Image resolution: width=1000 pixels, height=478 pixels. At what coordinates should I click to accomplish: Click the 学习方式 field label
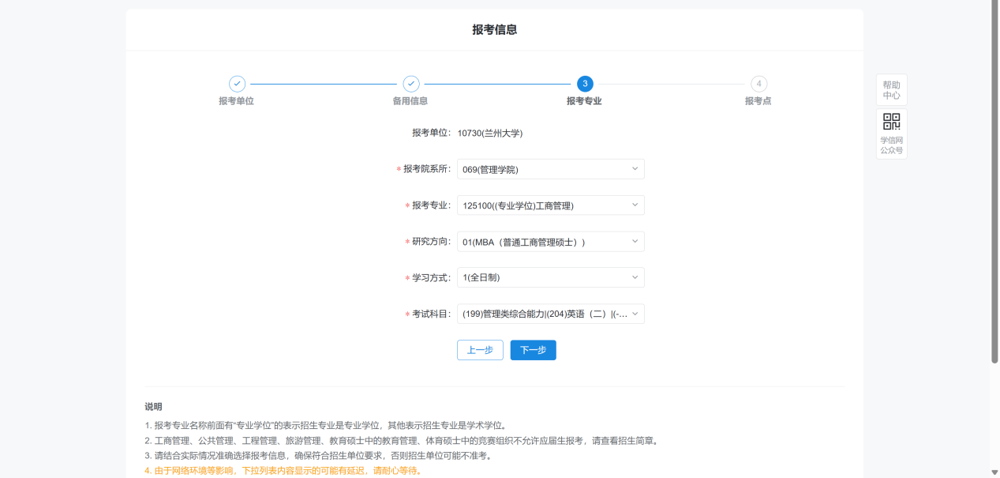click(432, 277)
